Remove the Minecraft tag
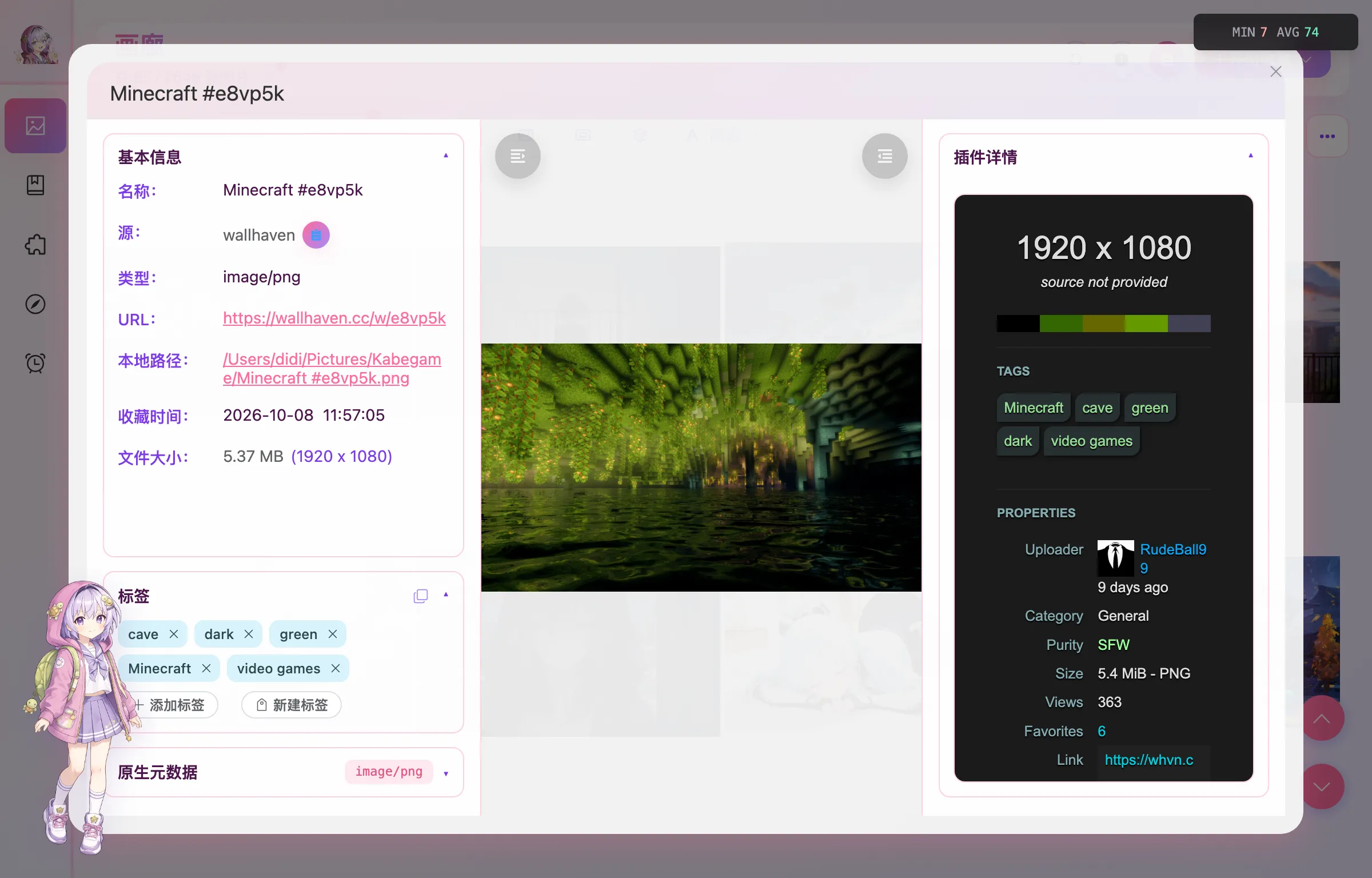This screenshot has height=878, width=1372. (x=206, y=668)
